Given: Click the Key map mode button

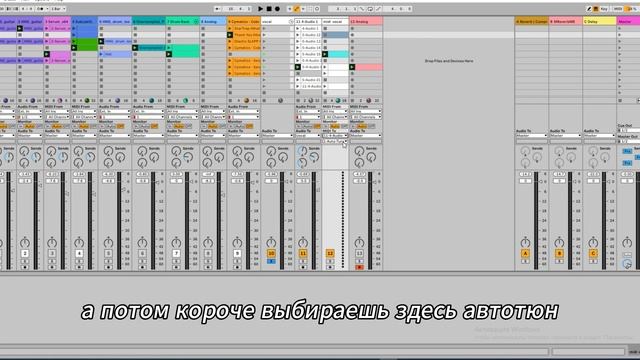Looking at the screenshot, I should [x=604, y=9].
